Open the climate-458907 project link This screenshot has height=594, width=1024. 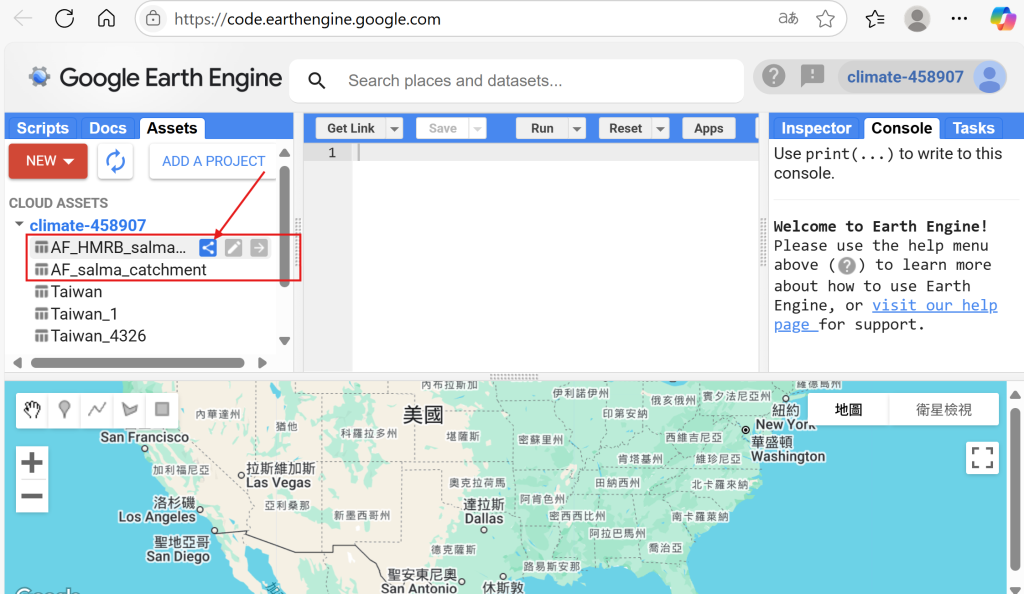click(x=88, y=225)
